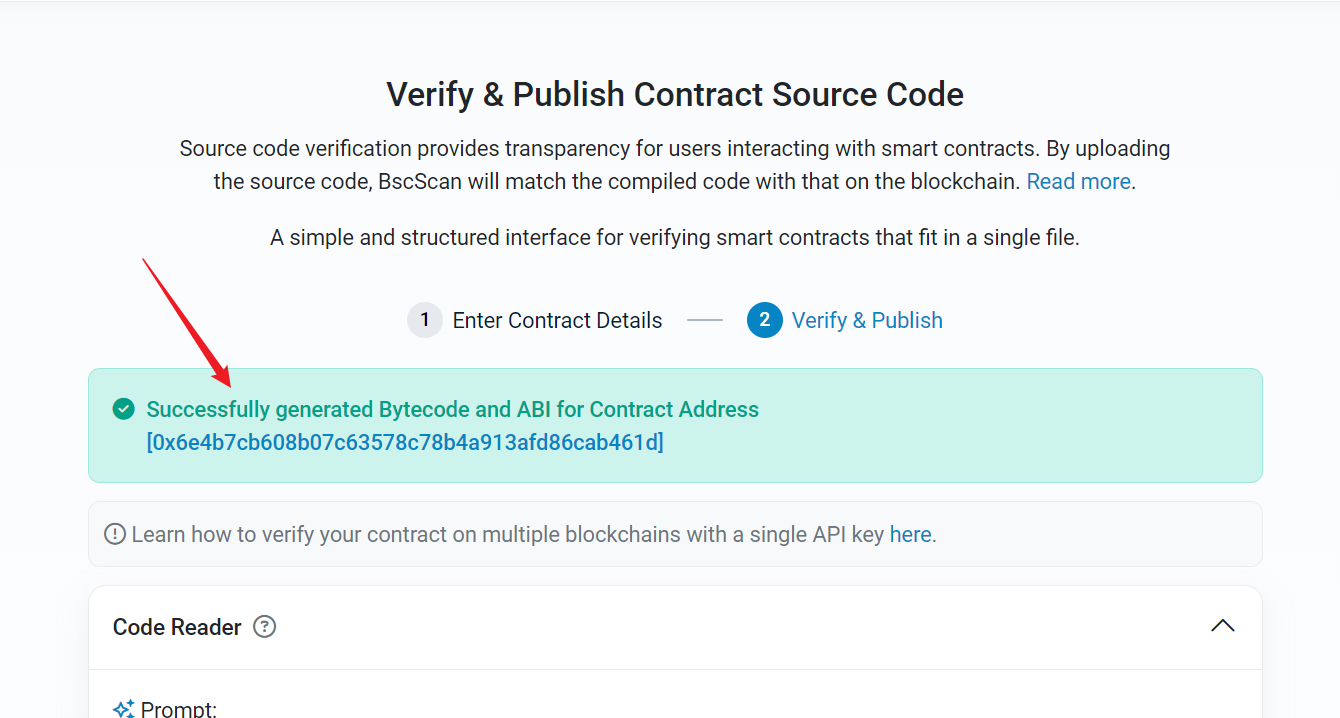Select the Verify & Publish step label
The image size is (1340, 718).
tap(867, 321)
